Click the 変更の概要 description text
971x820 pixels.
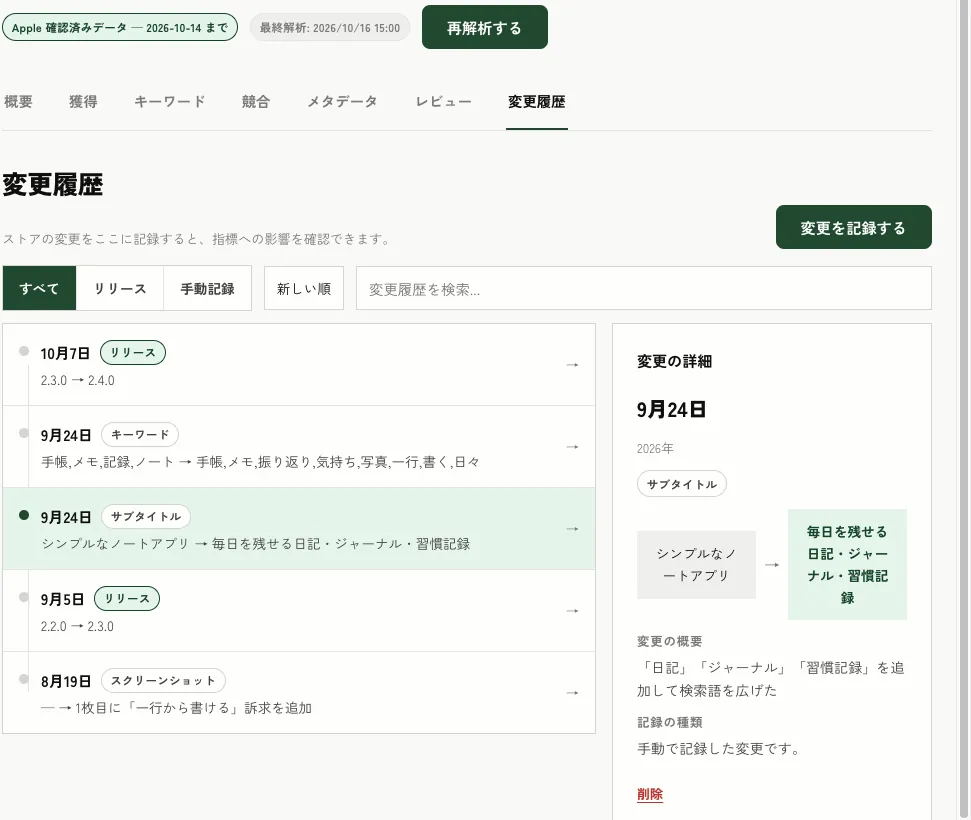770,679
